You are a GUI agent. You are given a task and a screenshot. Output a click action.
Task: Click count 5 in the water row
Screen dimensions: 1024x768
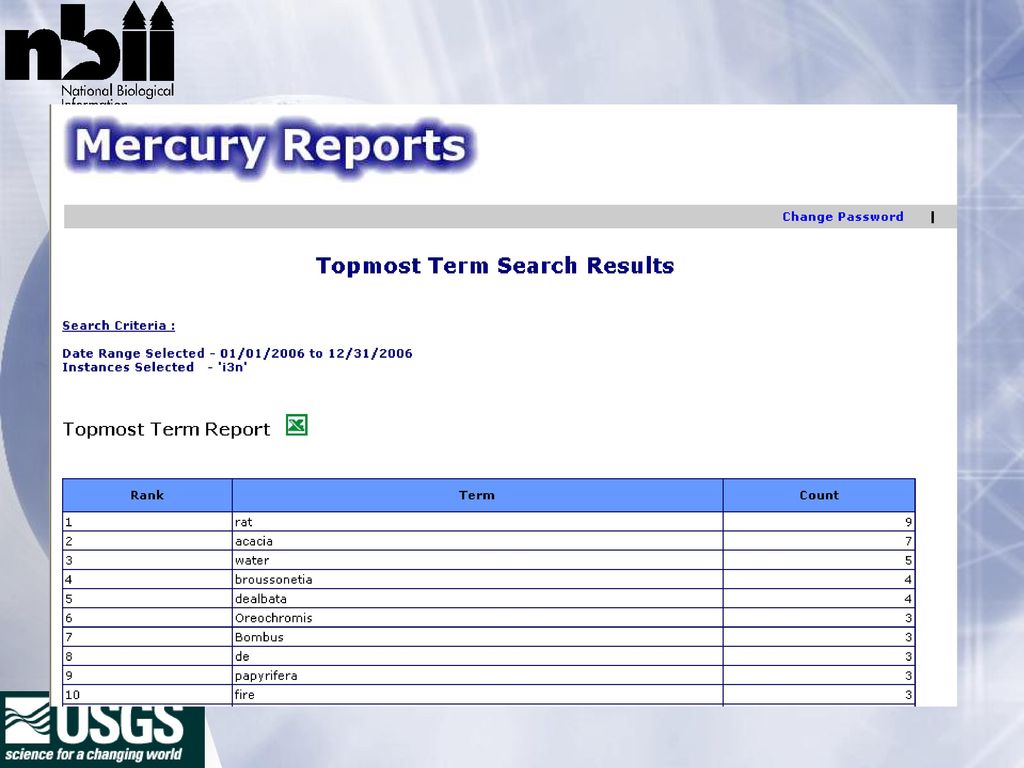908,560
